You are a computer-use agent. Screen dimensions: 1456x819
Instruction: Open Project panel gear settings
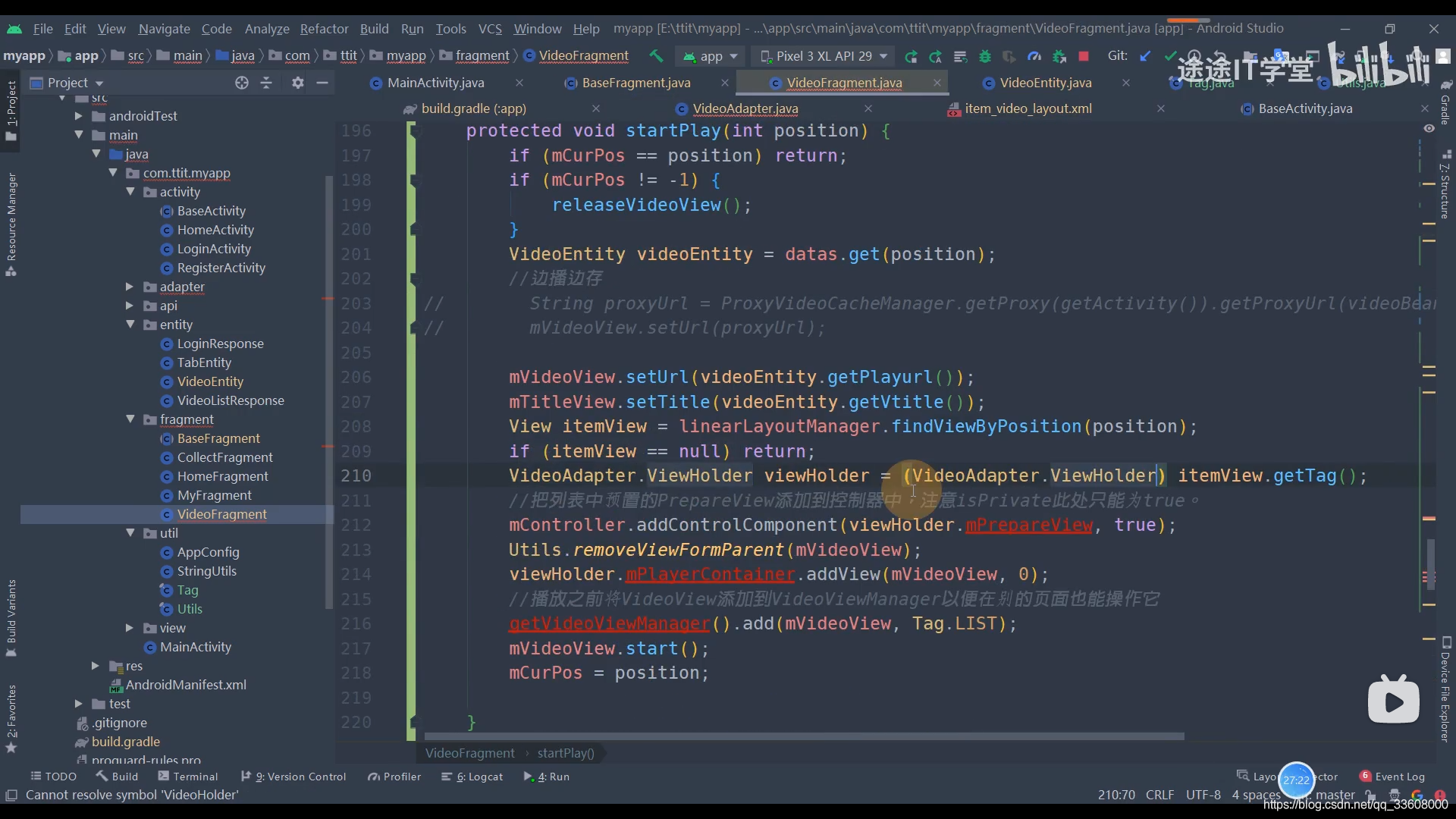click(298, 83)
